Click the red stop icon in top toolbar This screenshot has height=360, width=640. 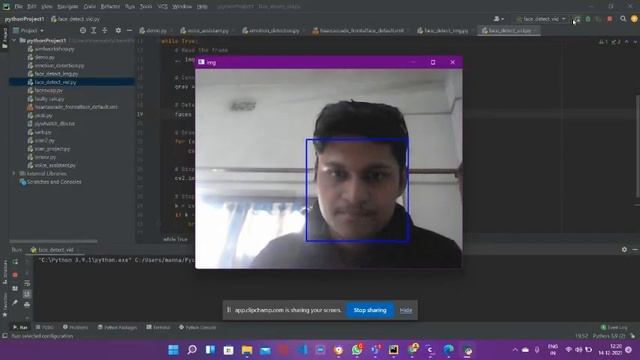pyautogui.click(x=610, y=19)
